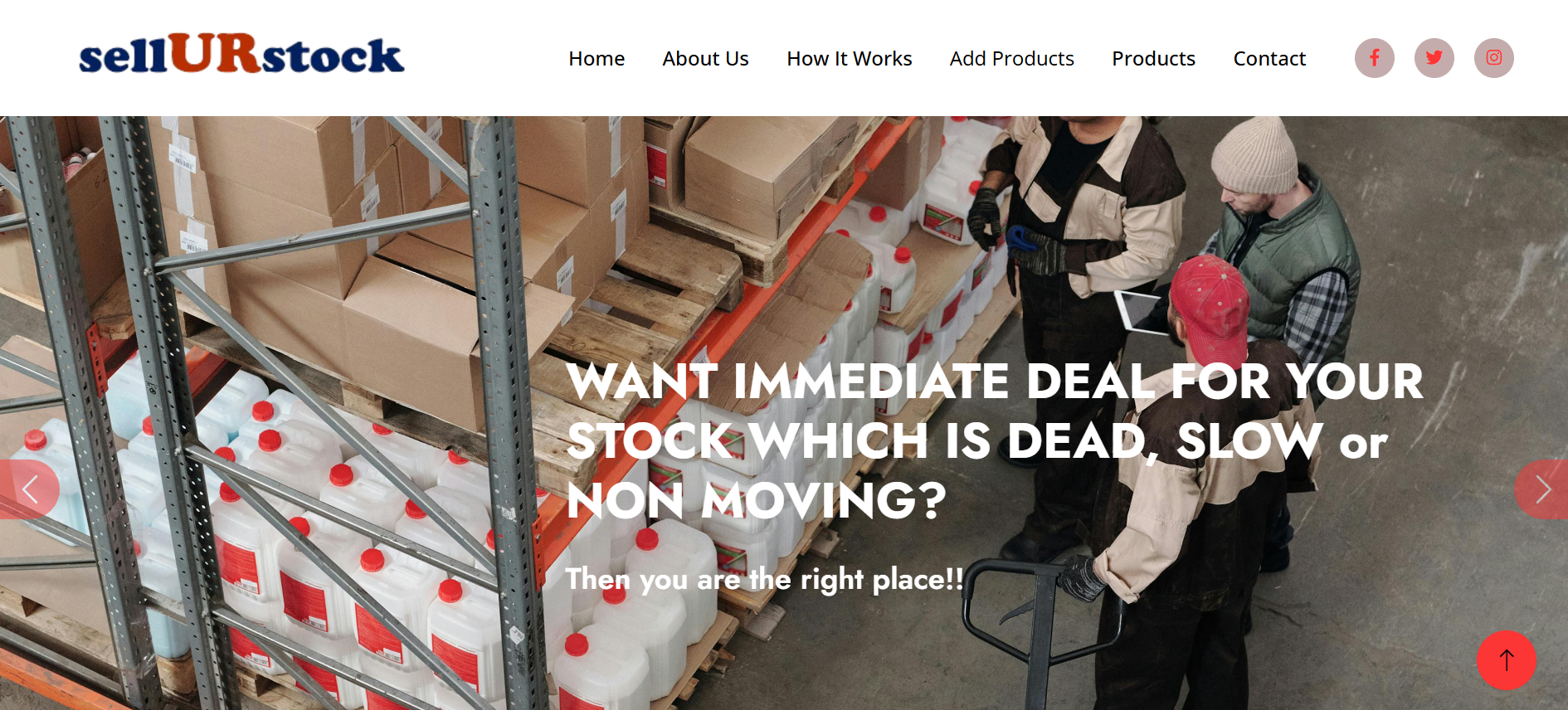Navigate to About Us page
1568x710 pixels.
tap(705, 59)
